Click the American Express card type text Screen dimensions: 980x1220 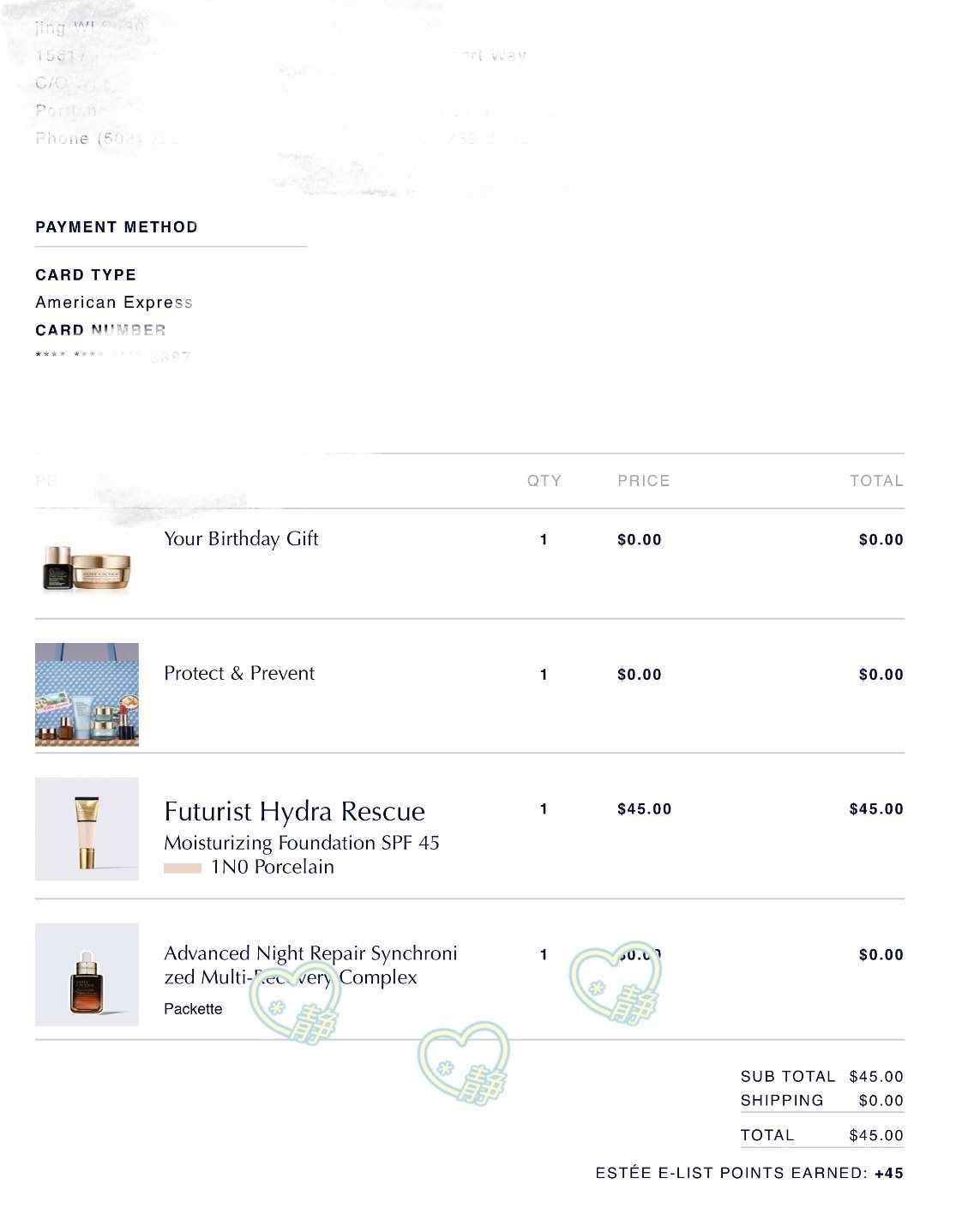point(114,302)
